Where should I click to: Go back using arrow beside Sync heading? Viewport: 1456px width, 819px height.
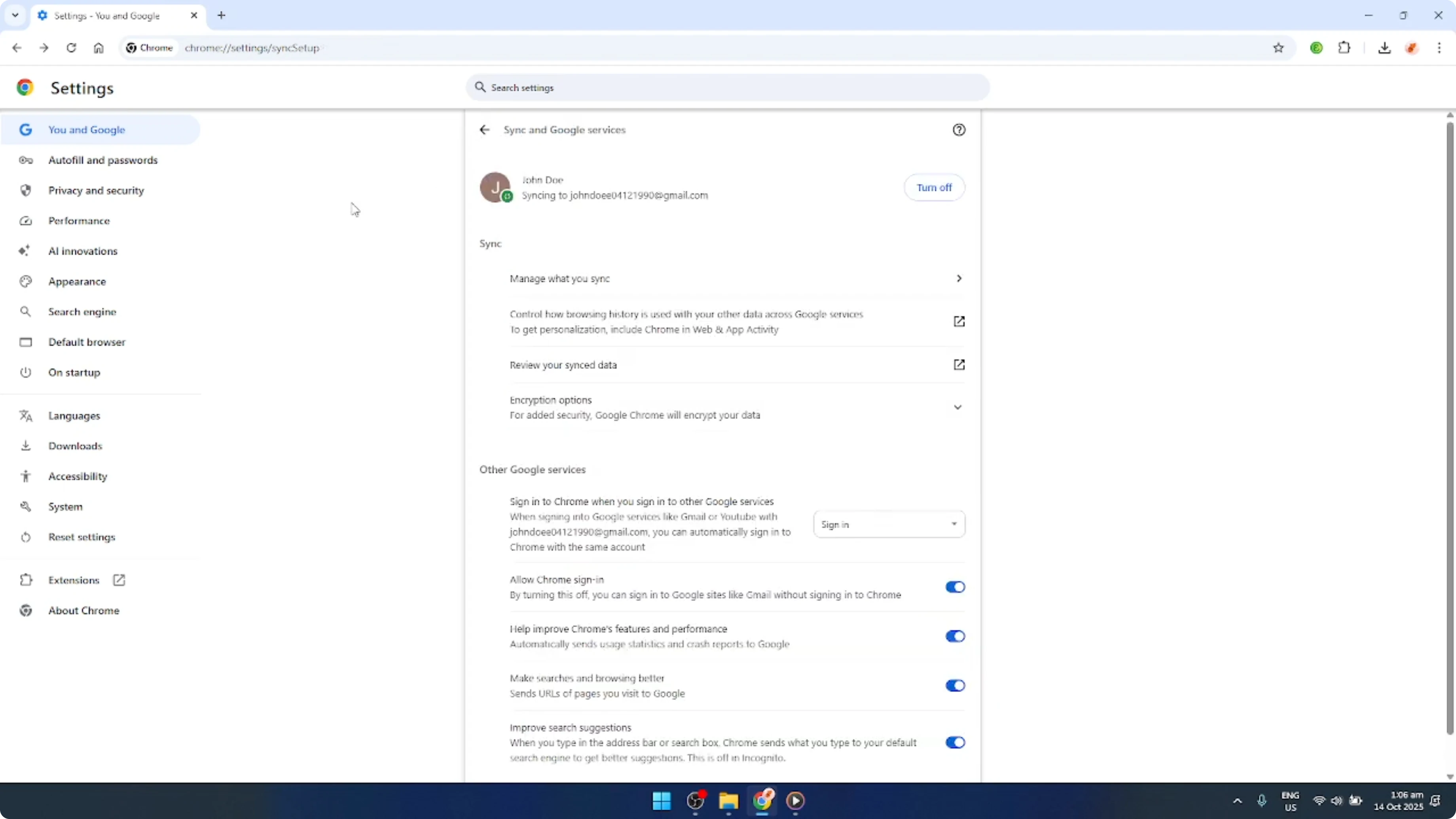[484, 129]
